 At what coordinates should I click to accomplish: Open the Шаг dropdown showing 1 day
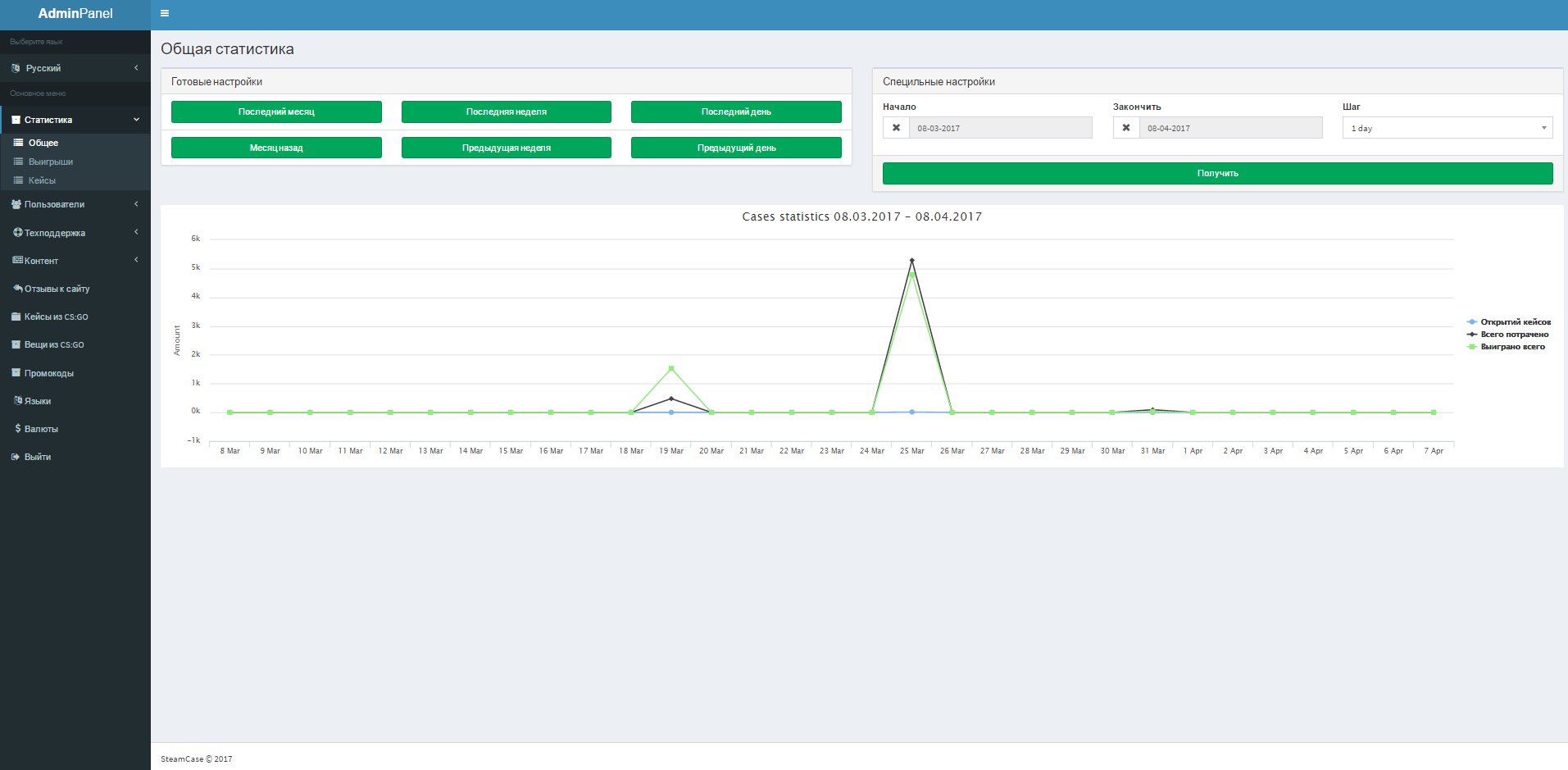(1448, 128)
